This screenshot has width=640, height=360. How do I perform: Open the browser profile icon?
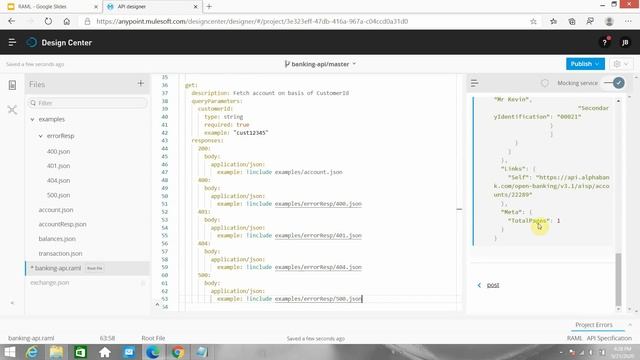tap(609, 21)
